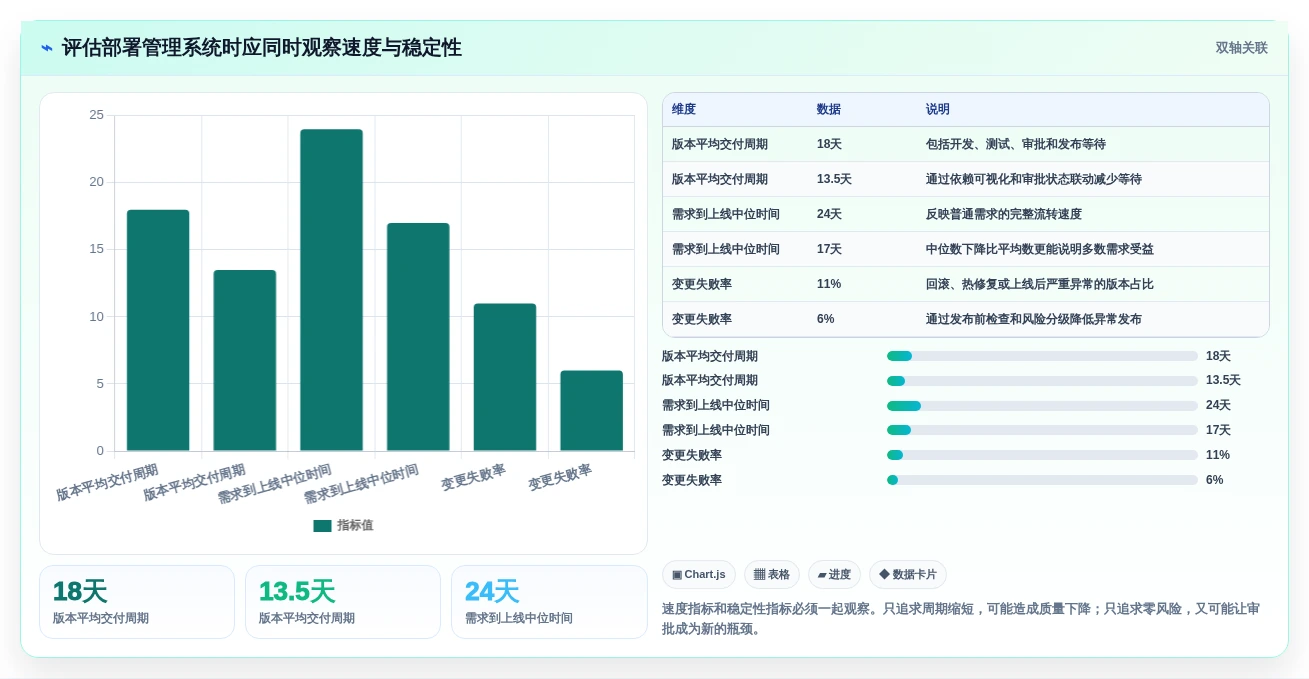Click y-axis label 25 on chart
Viewport: 1309px width, 679px height.
[96, 115]
